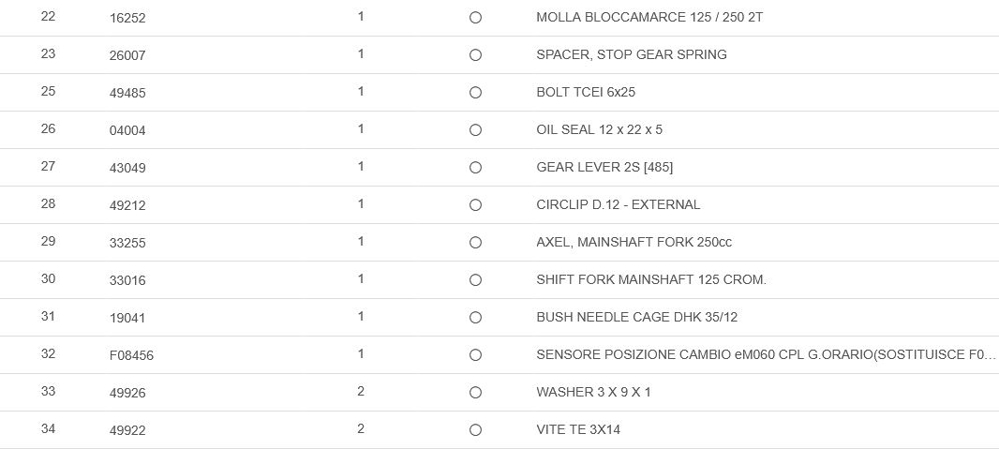
Task: Click part code 43049
Action: [127, 168]
